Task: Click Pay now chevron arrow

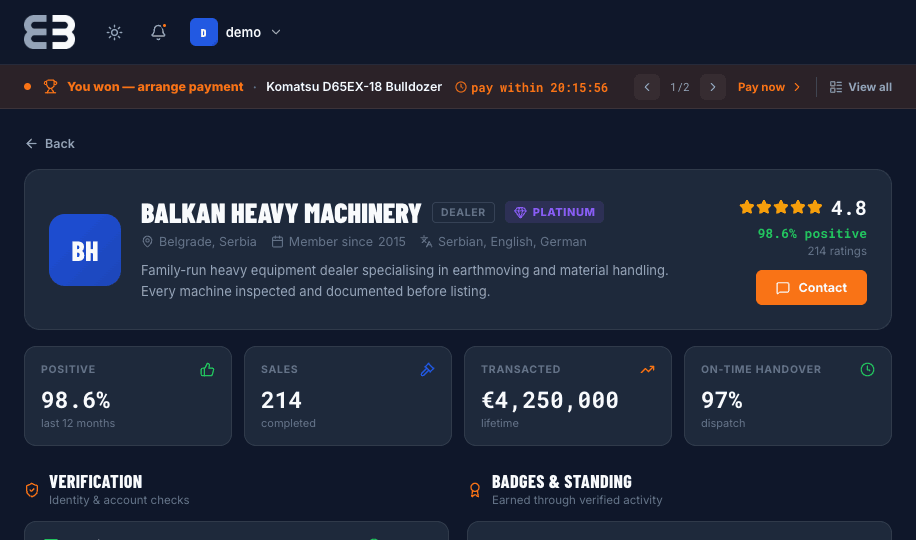Action: coord(797,87)
